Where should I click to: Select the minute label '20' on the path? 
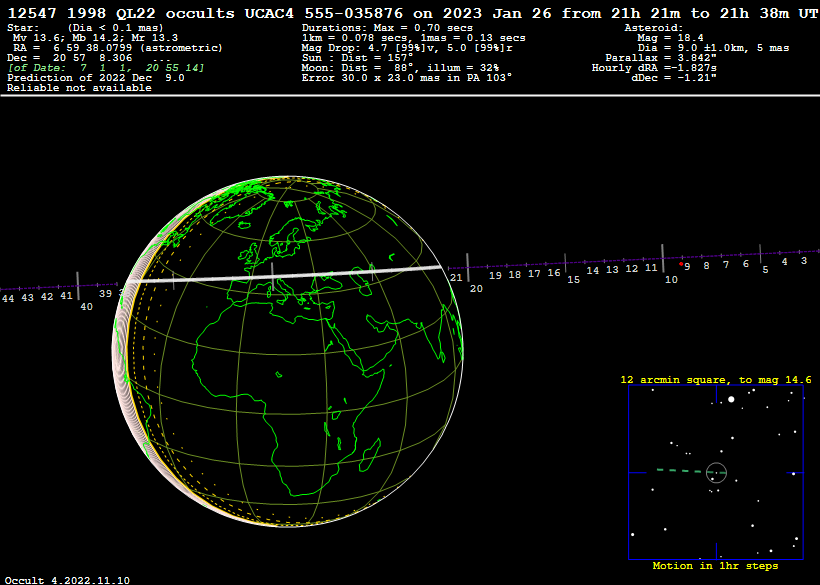click(476, 289)
